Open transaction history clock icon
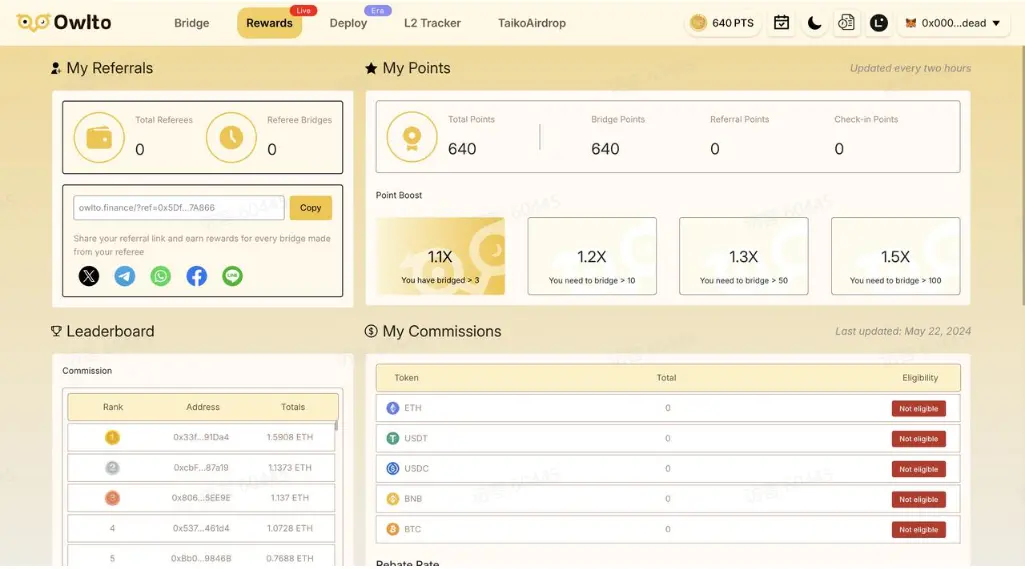 [879, 23]
